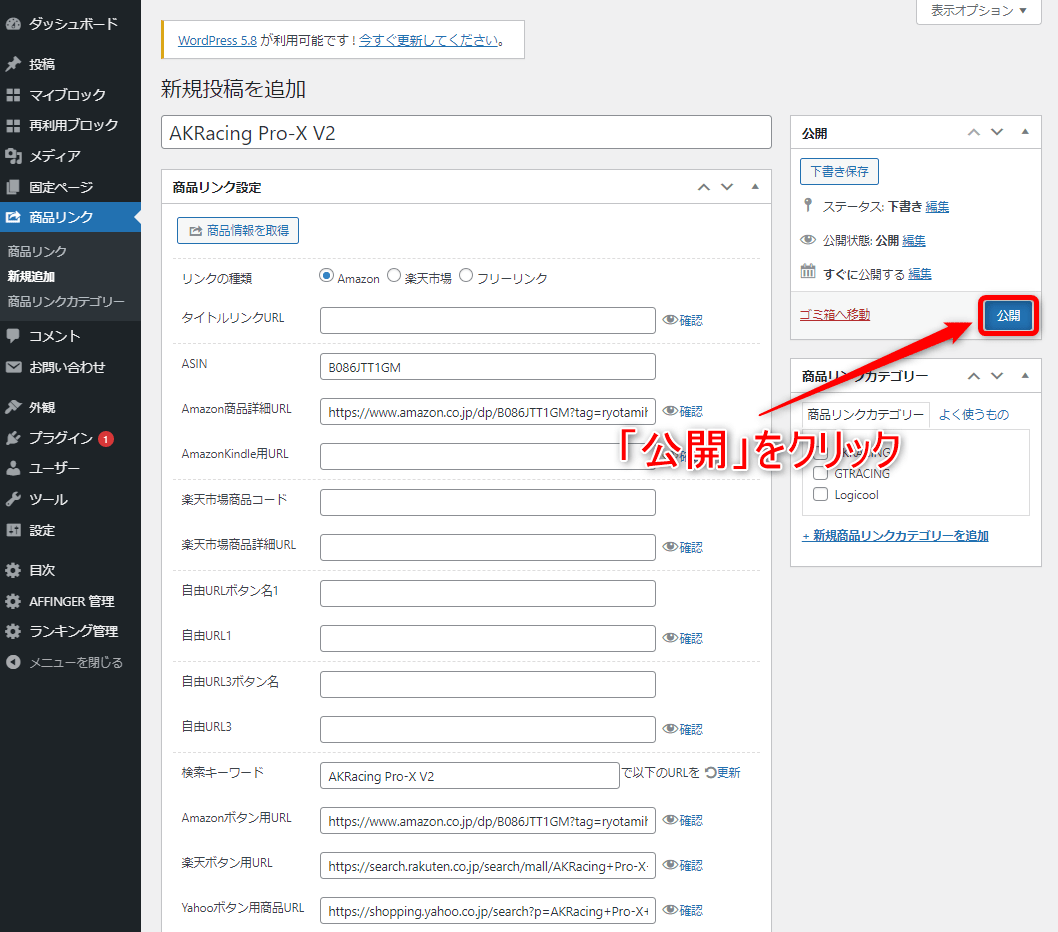
Task: Preview Amazonボタン用URL with its 確認 eye
Action: click(x=682, y=820)
